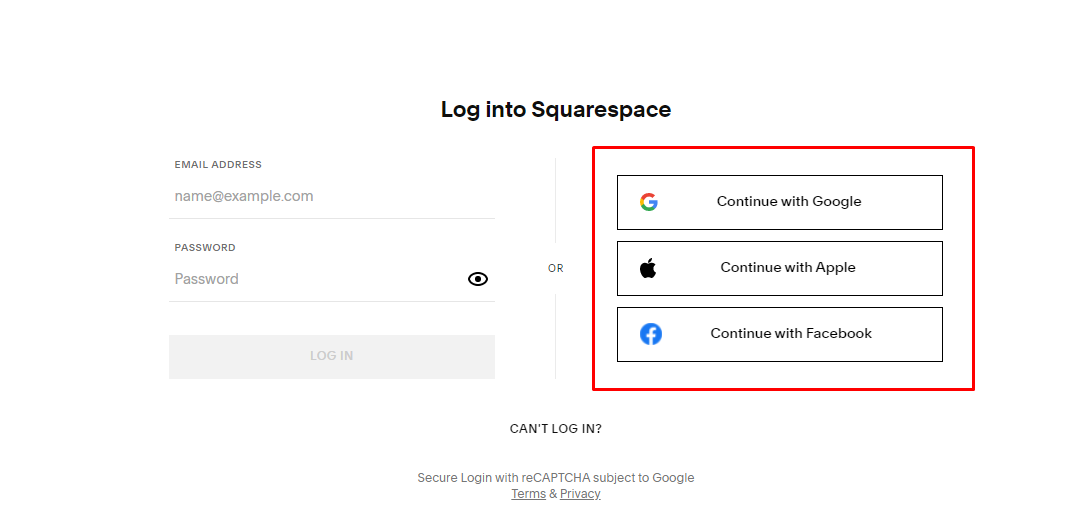
Task: Click into the Password field
Action: pos(315,279)
